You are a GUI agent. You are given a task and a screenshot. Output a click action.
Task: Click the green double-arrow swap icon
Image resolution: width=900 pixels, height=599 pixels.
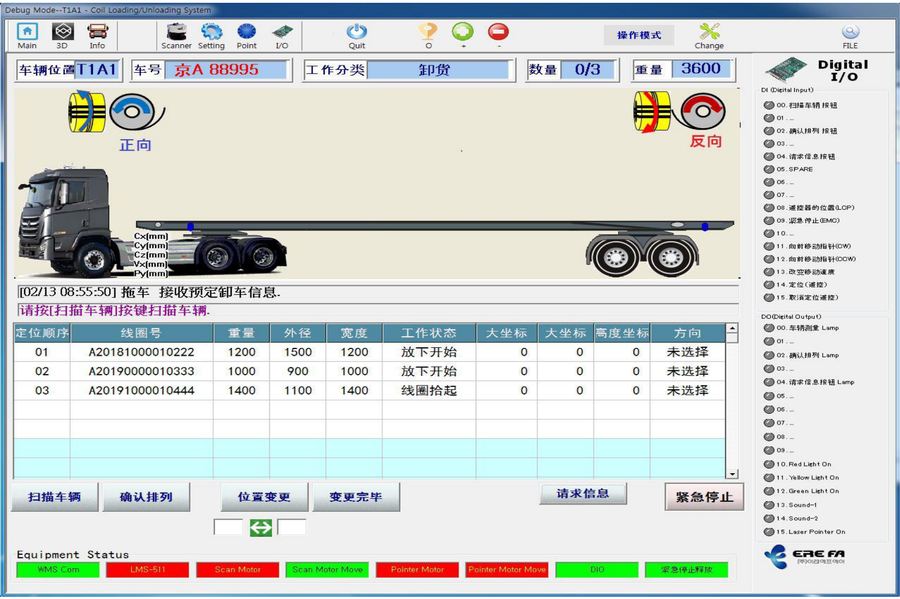[x=261, y=527]
